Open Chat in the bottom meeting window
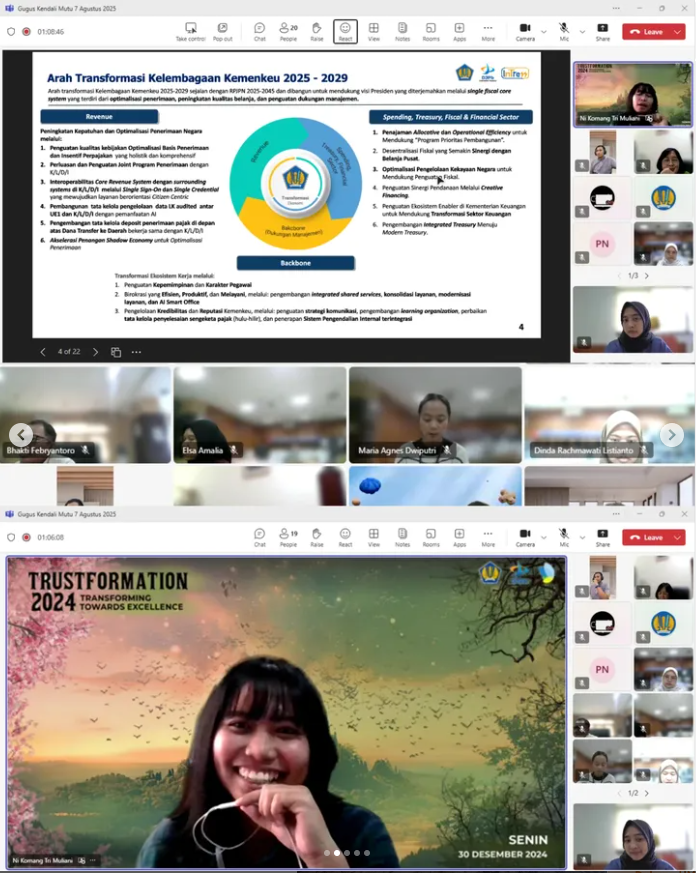The image size is (696, 873). tap(259, 537)
